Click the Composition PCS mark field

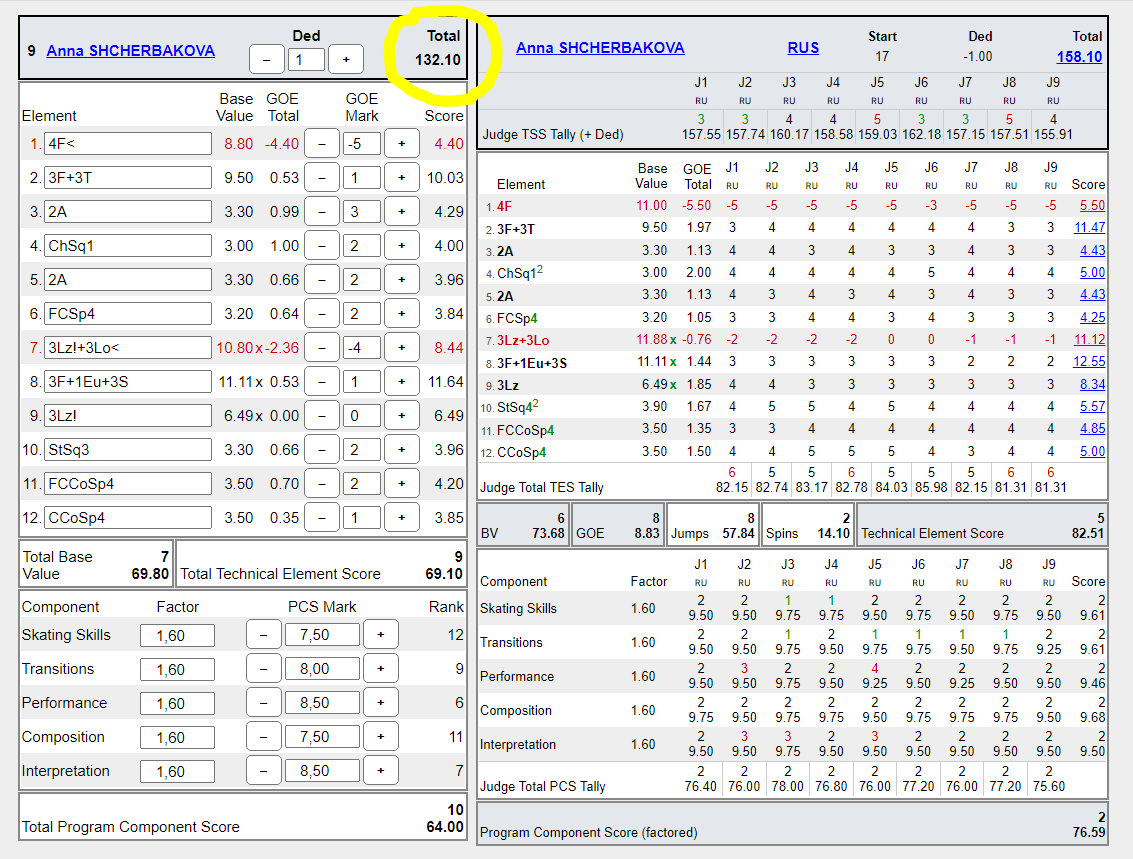[x=321, y=738]
